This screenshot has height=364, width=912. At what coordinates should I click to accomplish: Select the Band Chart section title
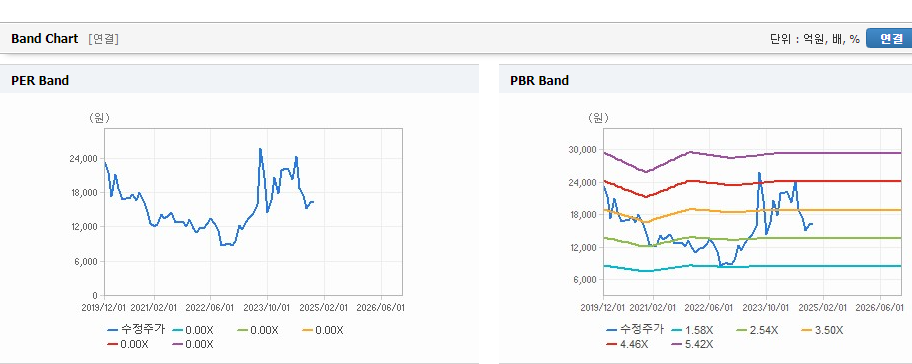[x=44, y=38]
